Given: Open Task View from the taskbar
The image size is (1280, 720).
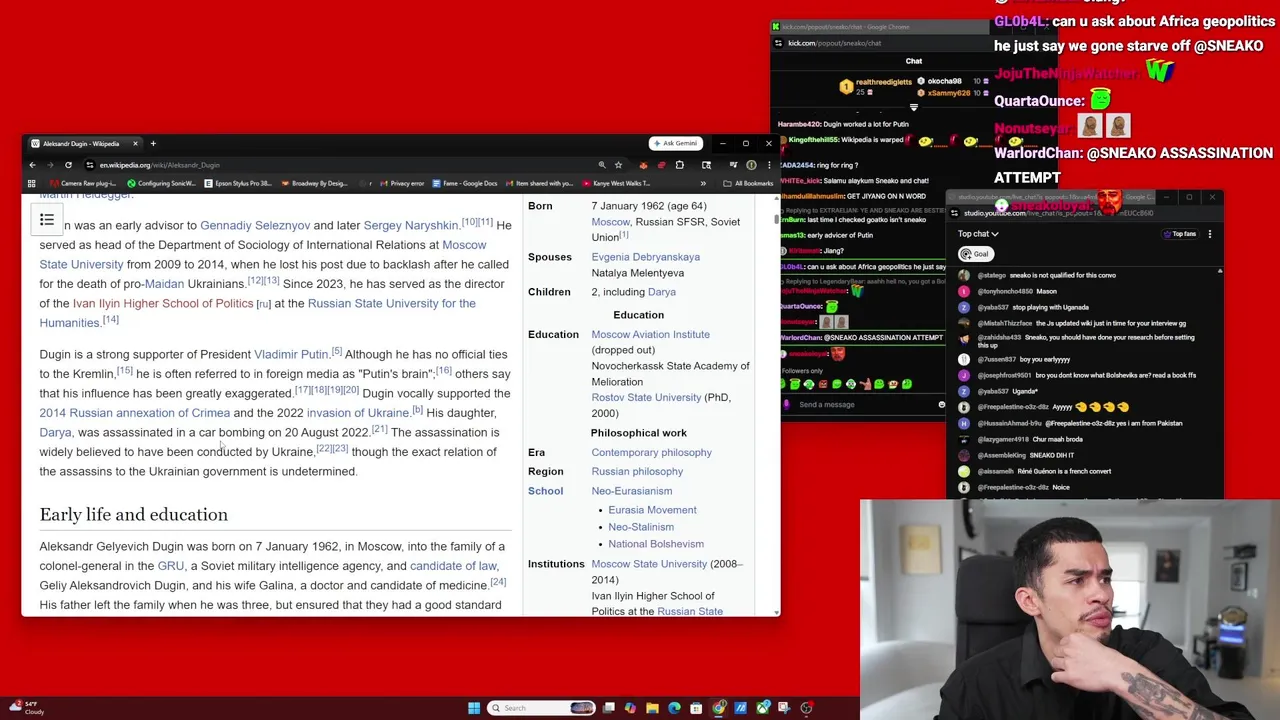Looking at the screenshot, I should [x=608, y=708].
